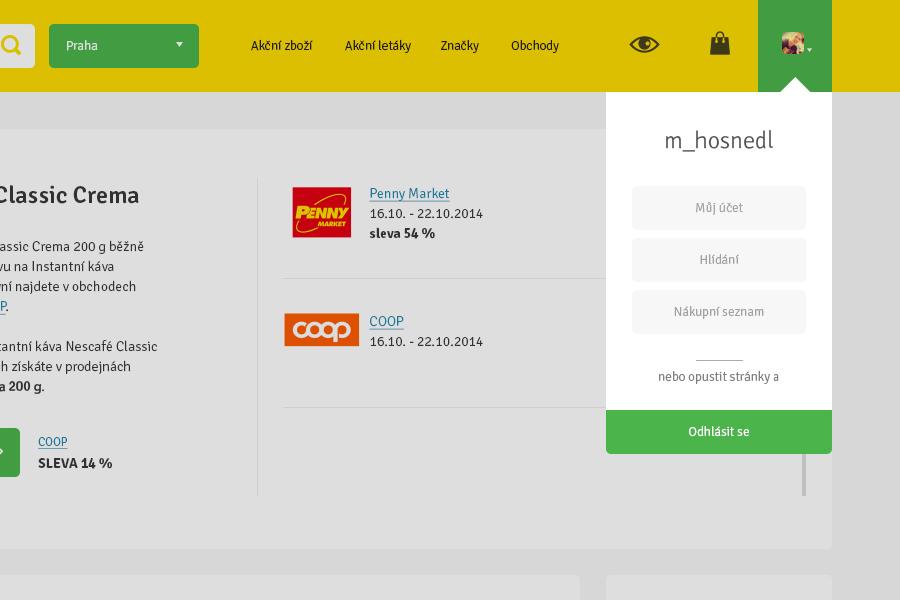Open the COOP link dated 16.10. - 22.10.2014
This screenshot has height=600, width=900.
(x=386, y=322)
